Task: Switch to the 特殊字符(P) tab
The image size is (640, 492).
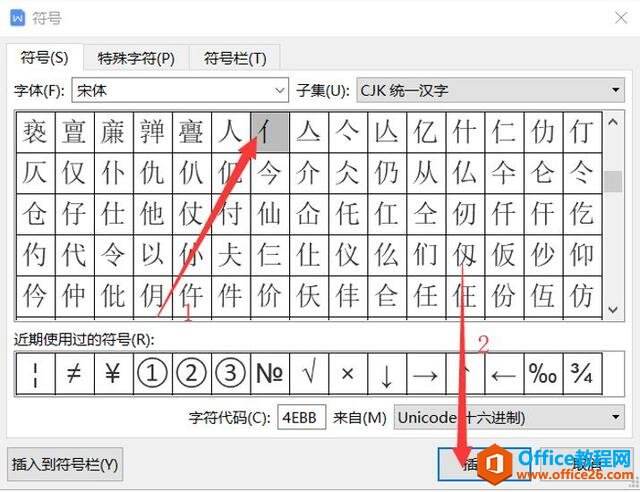Action: pyautogui.click(x=136, y=58)
